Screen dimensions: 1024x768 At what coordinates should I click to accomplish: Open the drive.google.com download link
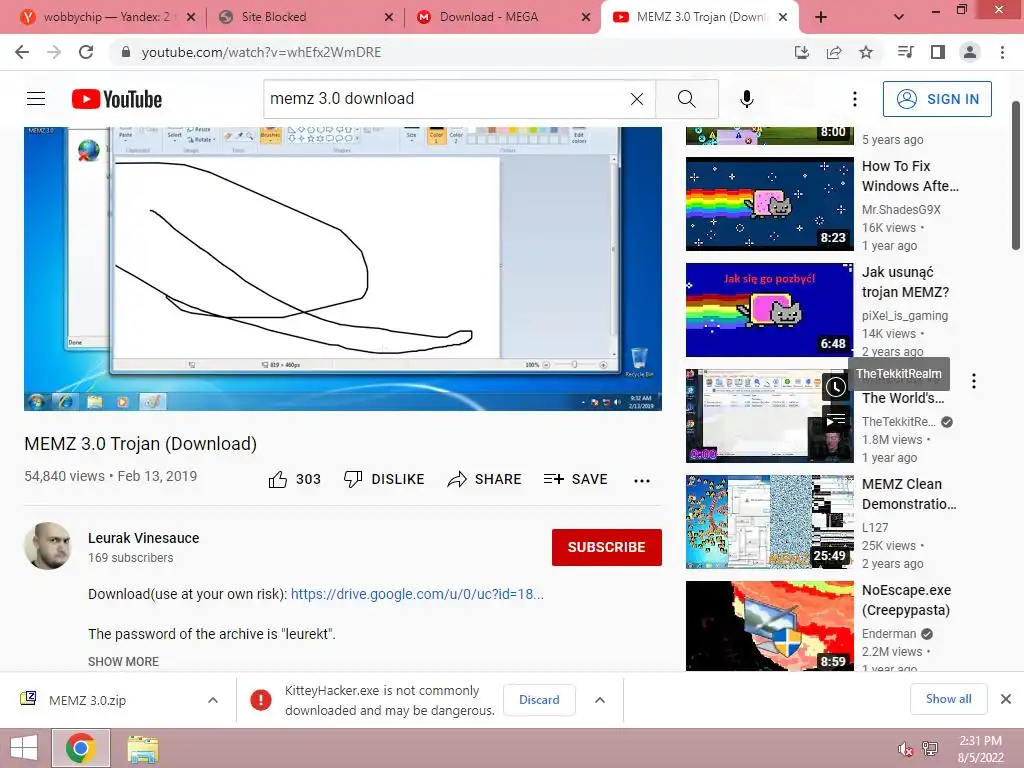[x=417, y=594]
